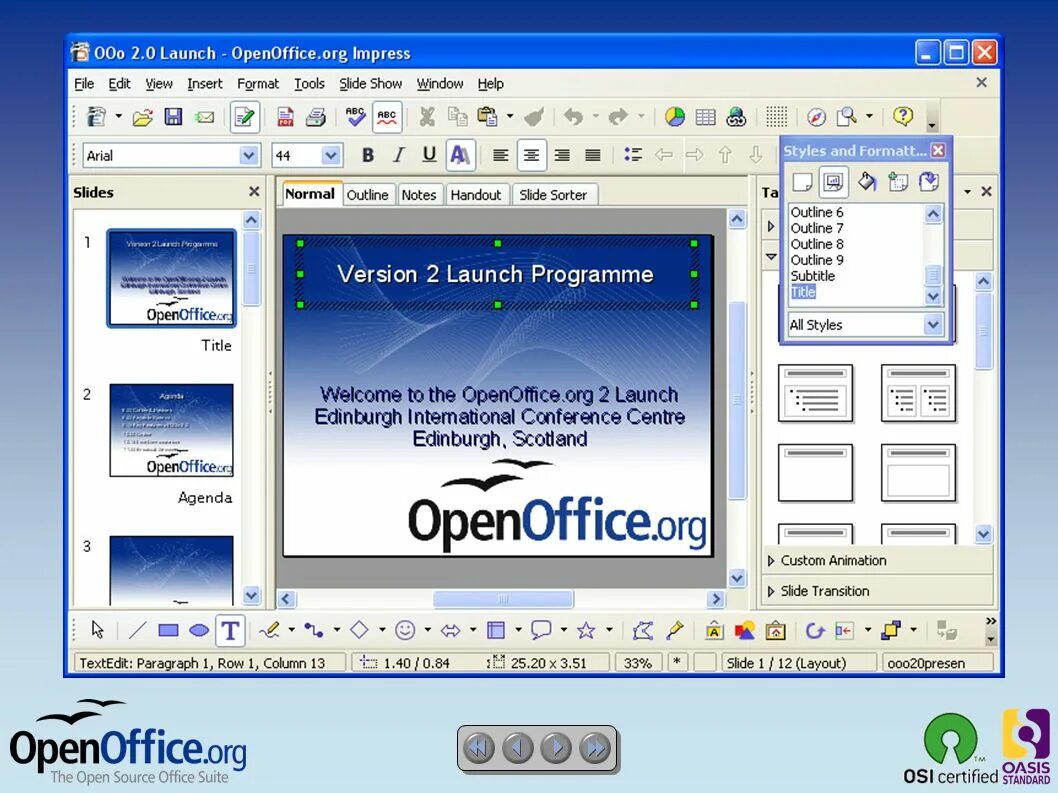Image resolution: width=1058 pixels, height=793 pixels.
Task: Switch to the Slide Sorter tab
Action: (553, 194)
